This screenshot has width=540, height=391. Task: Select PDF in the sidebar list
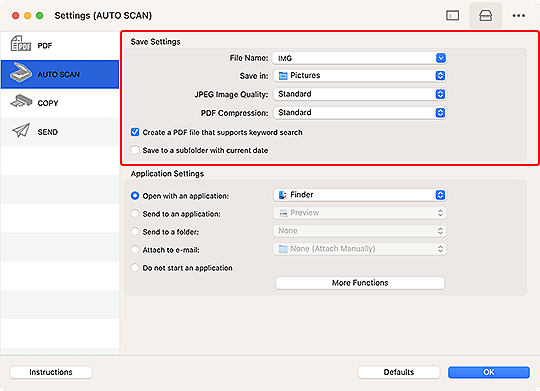60,45
